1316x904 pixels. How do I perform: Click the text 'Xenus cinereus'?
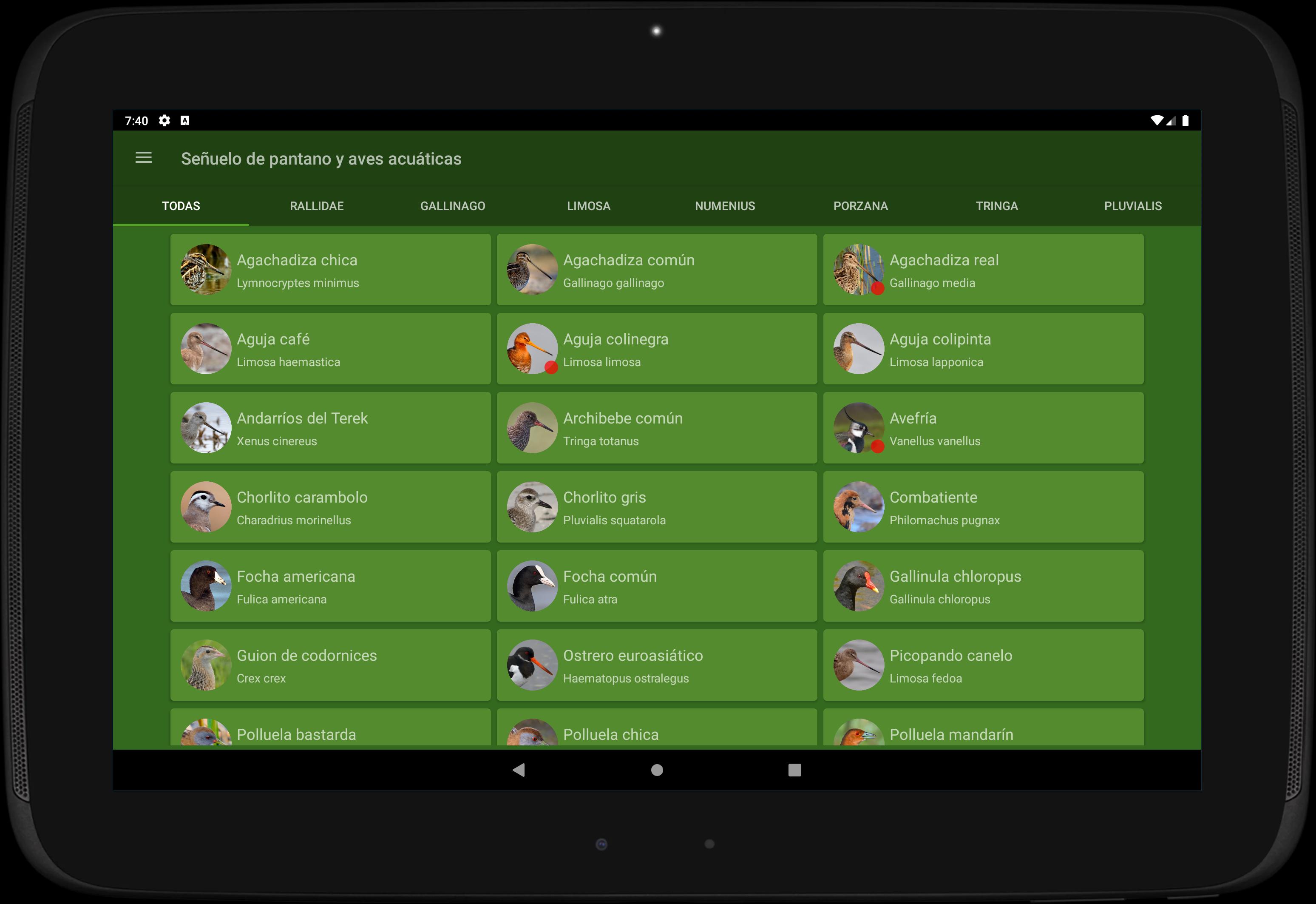click(277, 441)
